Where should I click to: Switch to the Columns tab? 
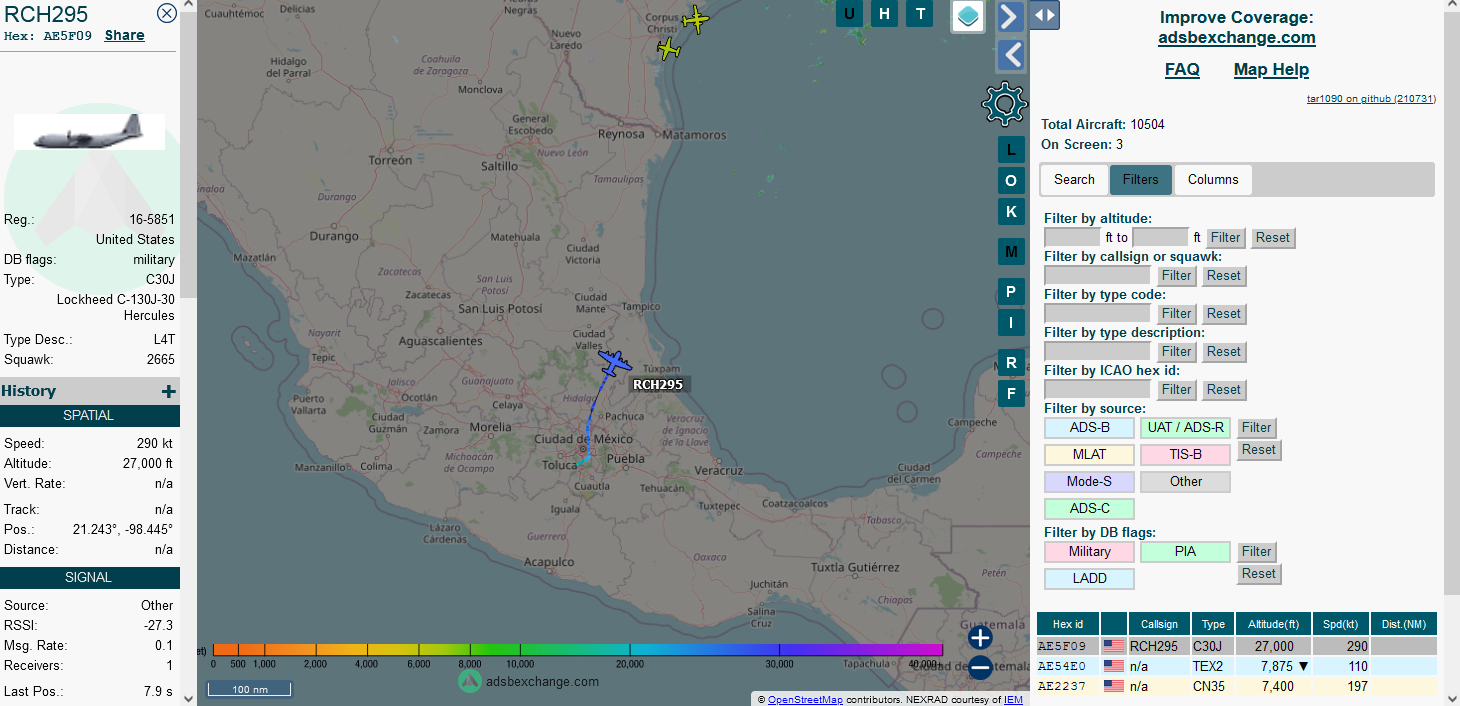[x=1213, y=180]
